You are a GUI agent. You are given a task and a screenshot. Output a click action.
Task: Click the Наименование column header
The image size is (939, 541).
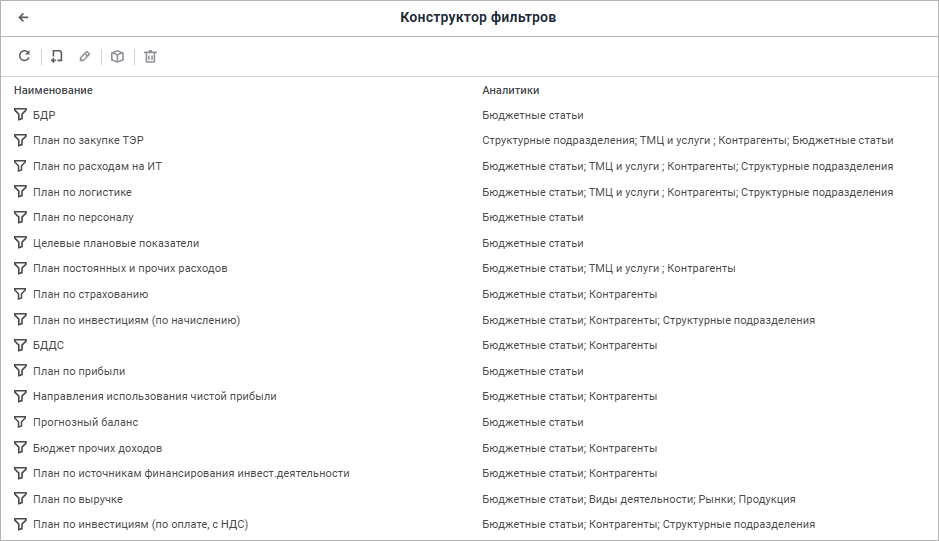(53, 90)
